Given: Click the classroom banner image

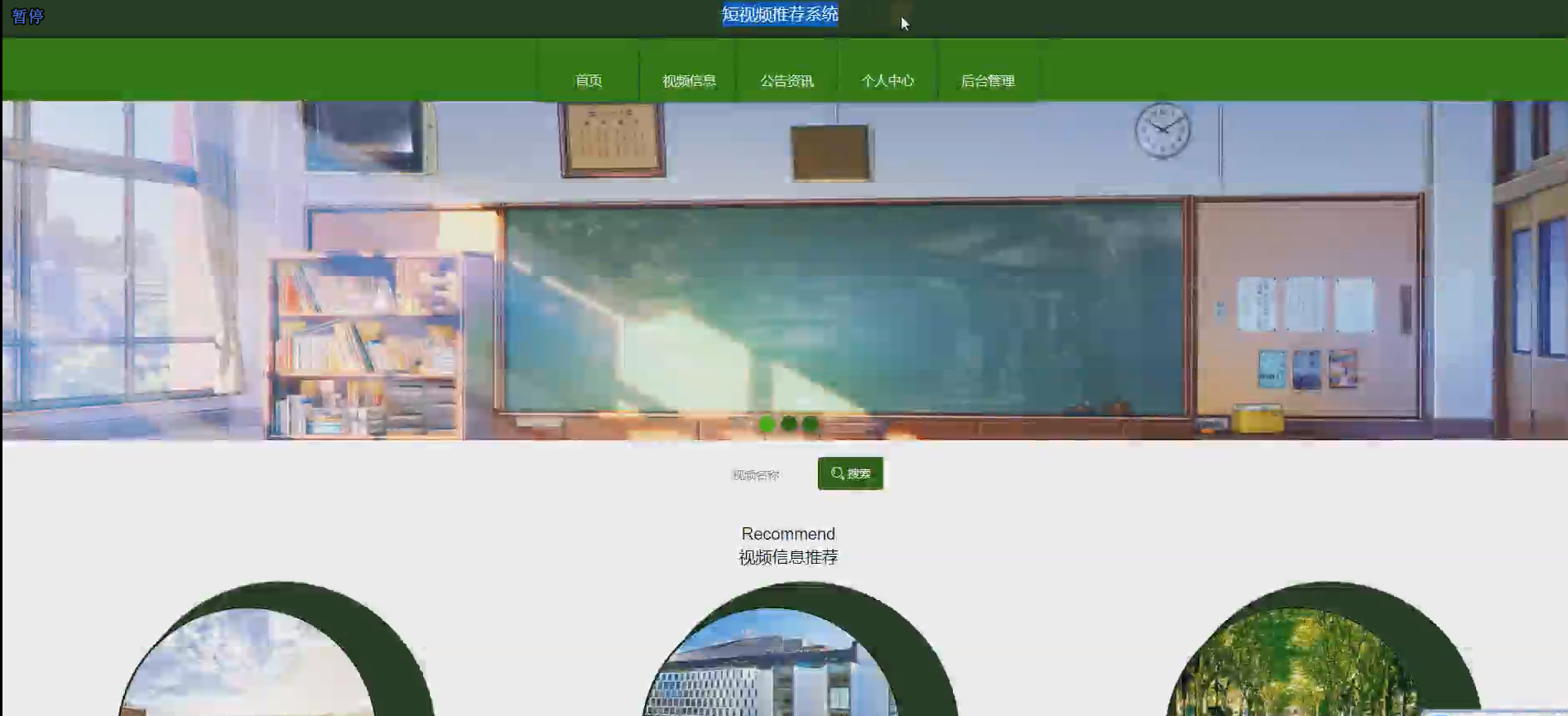Looking at the screenshot, I should coord(784,270).
